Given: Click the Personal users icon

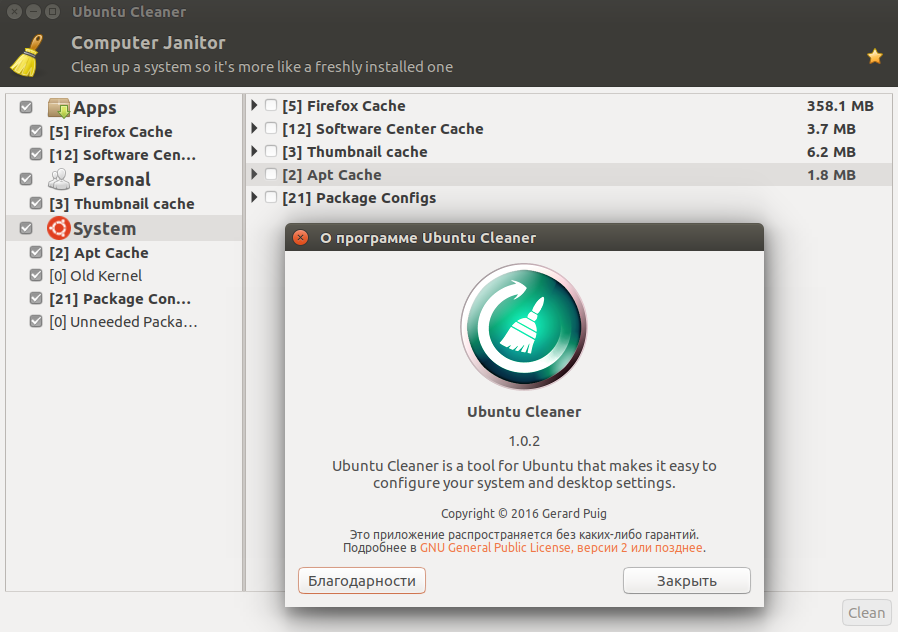Looking at the screenshot, I should click(58, 179).
